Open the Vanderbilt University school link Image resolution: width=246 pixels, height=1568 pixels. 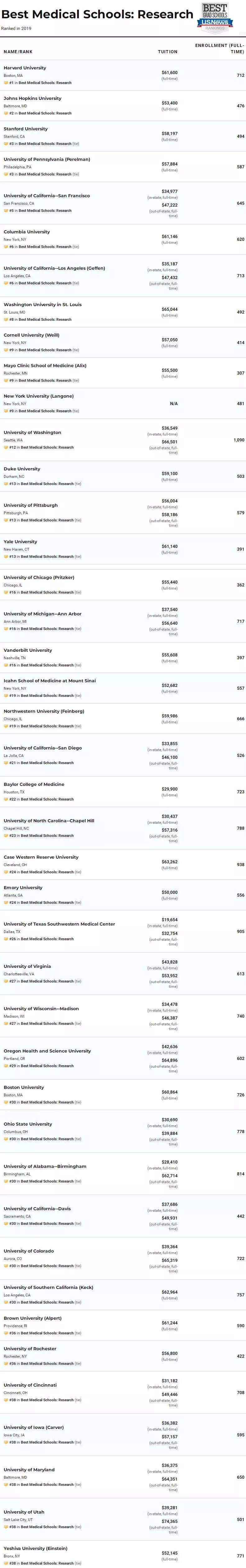[28, 650]
